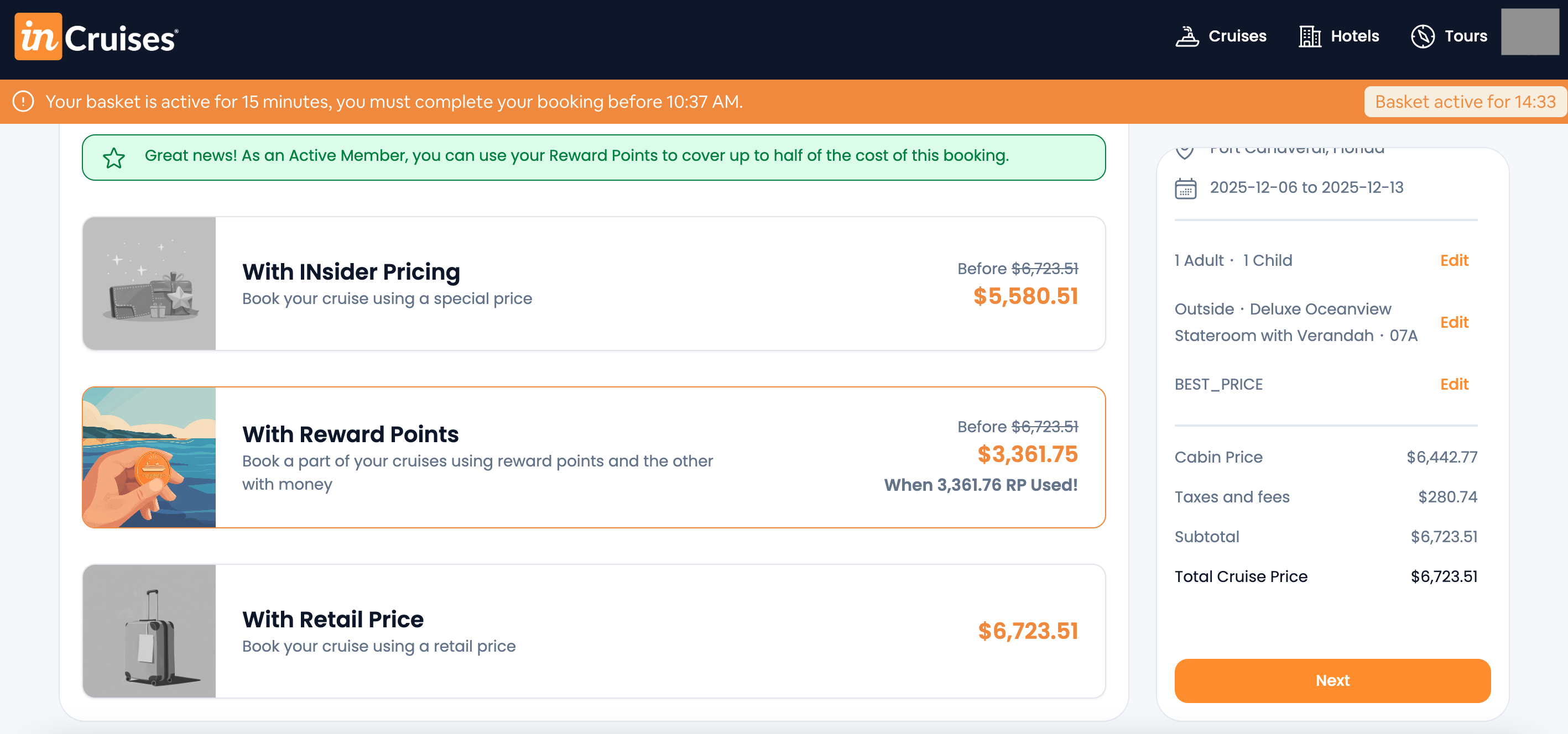The height and width of the screenshot is (734, 1568).
Task: Edit the 1 Adult 1 Child passengers
Action: (1454, 261)
